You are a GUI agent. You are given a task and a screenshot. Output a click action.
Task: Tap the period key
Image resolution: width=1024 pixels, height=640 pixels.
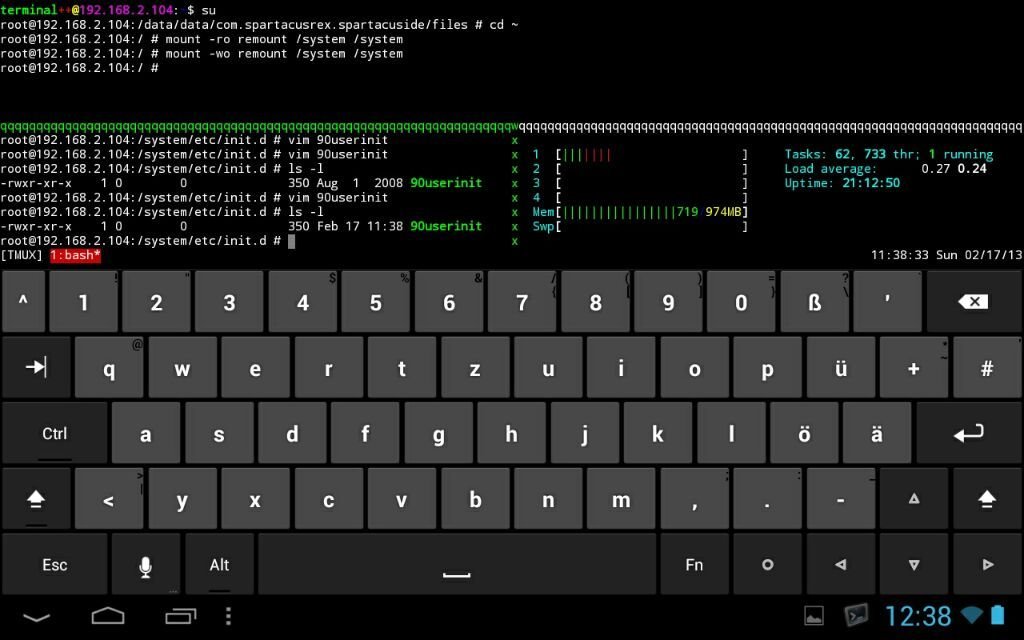[x=767, y=499]
